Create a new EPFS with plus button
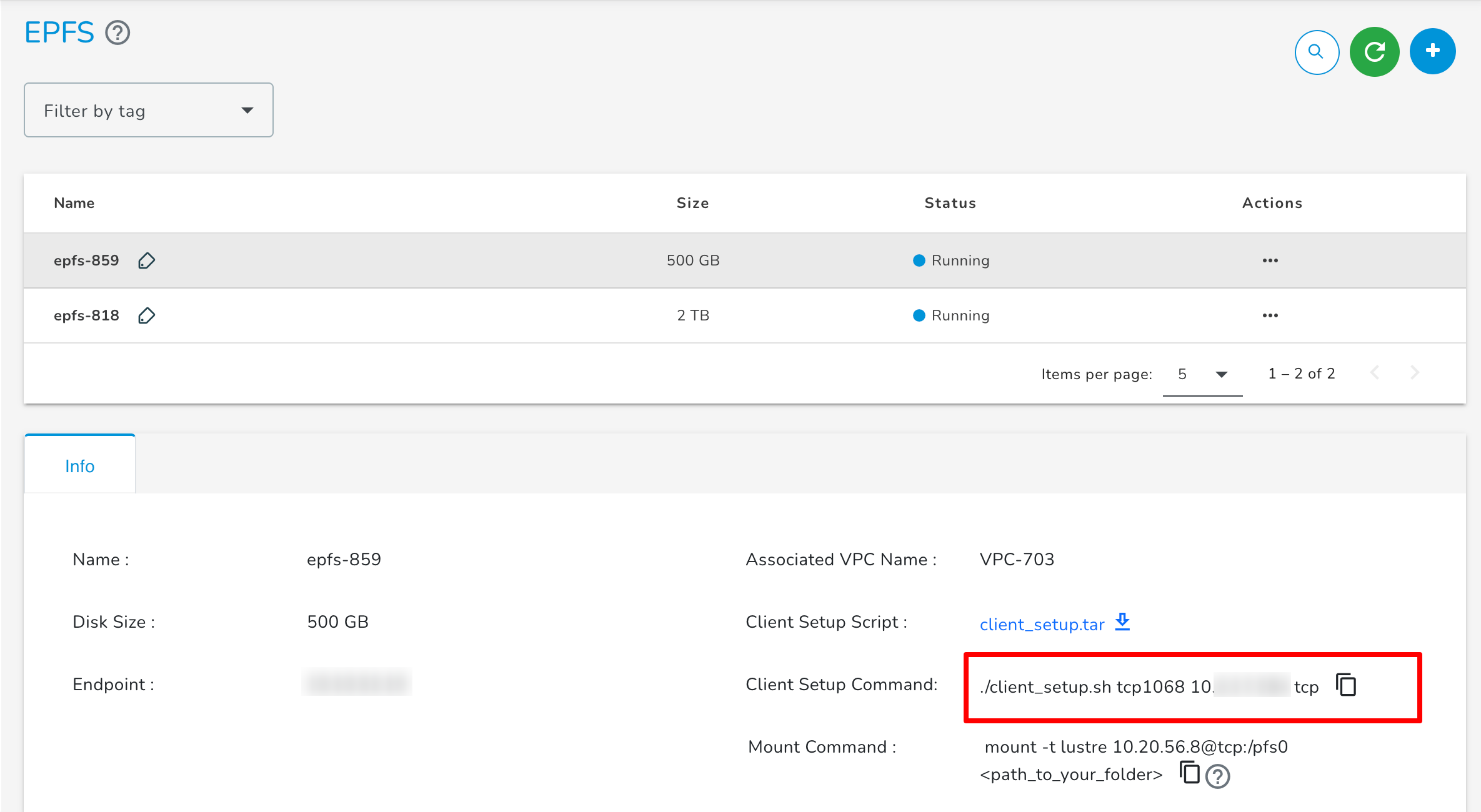Viewport: 1481px width, 812px height. point(1433,51)
